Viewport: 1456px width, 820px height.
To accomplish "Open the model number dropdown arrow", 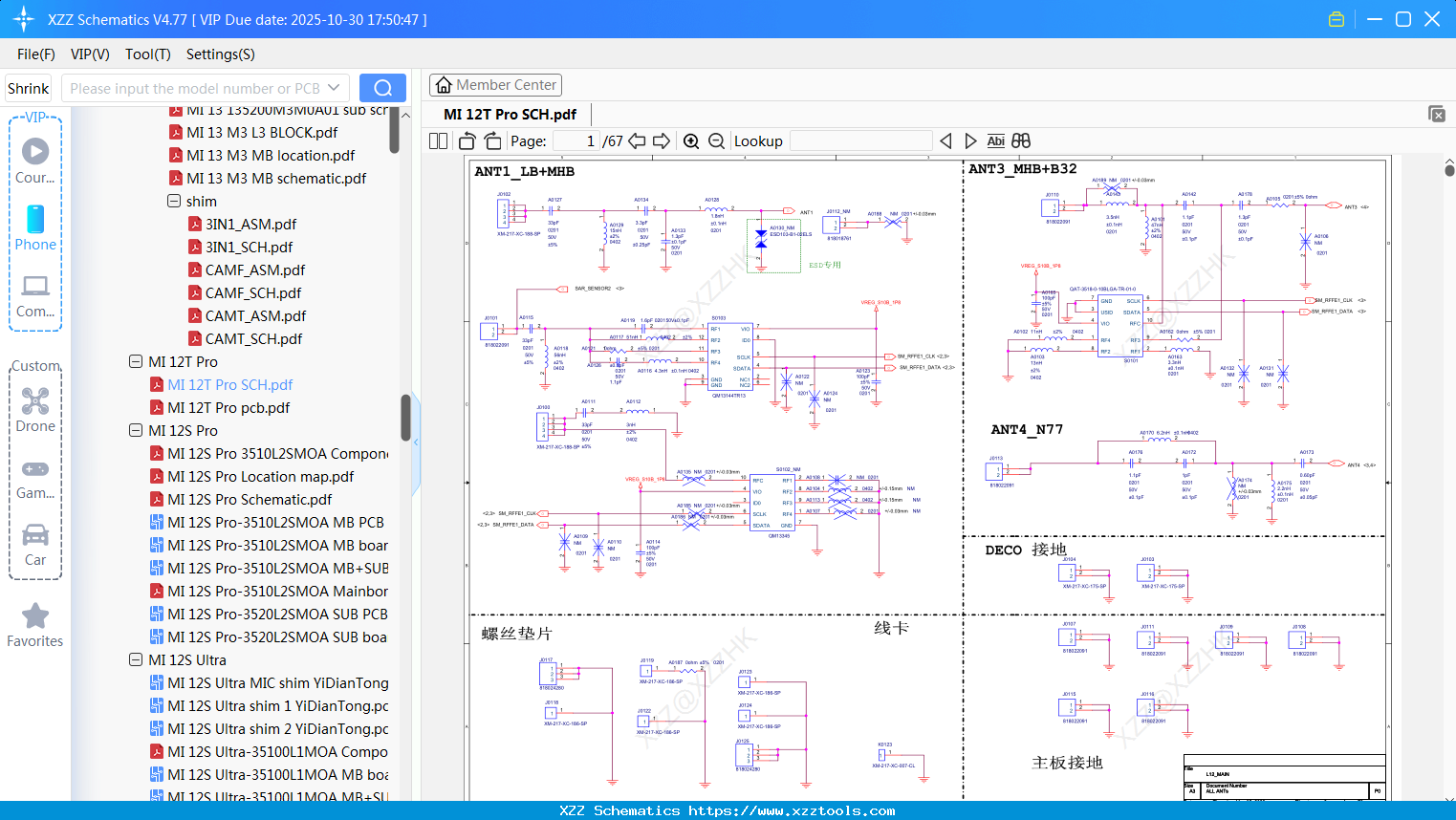I will pos(334,88).
